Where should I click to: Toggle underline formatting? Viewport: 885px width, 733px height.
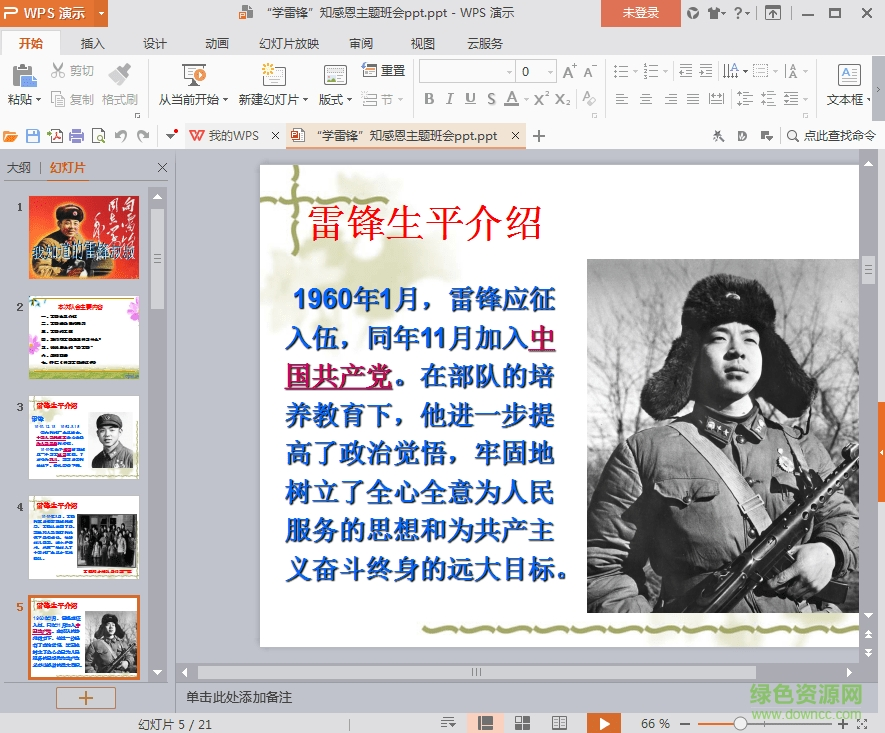click(472, 98)
